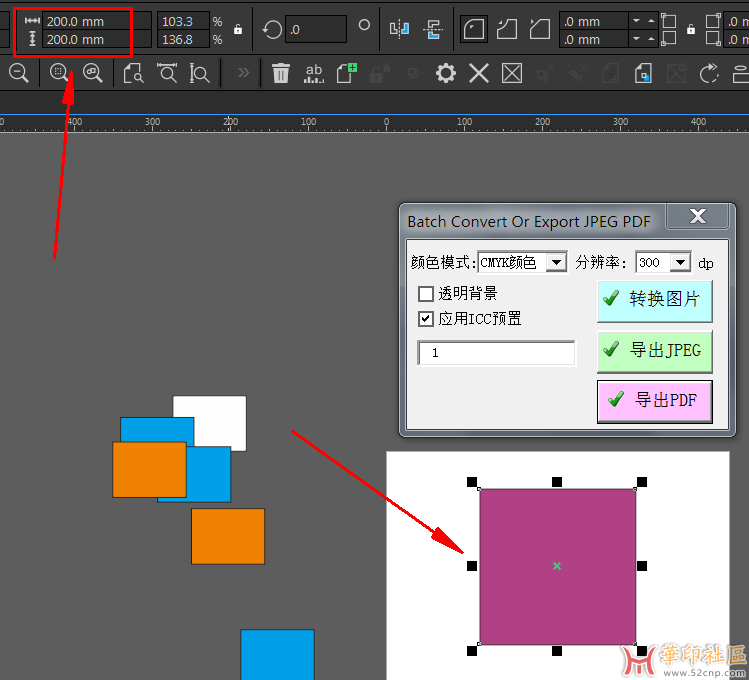Uncheck the 应用ICC预置 checkbox
This screenshot has height=680, width=749.
(x=426, y=319)
